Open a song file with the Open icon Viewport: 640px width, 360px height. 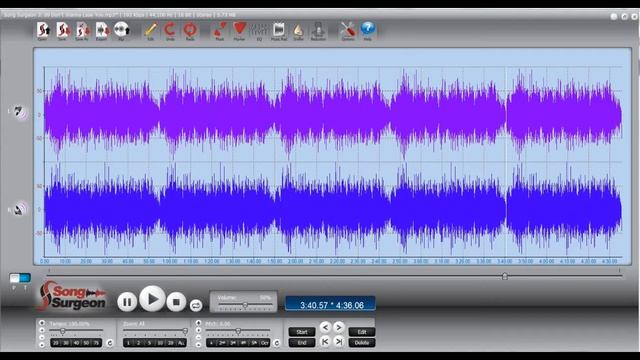pyautogui.click(x=42, y=31)
